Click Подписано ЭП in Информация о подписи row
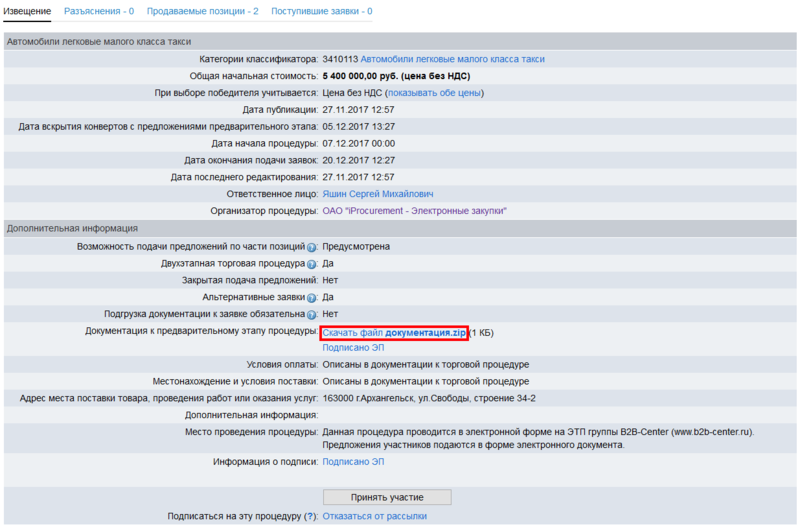The width and height of the screenshot is (800, 529). pyautogui.click(x=353, y=462)
